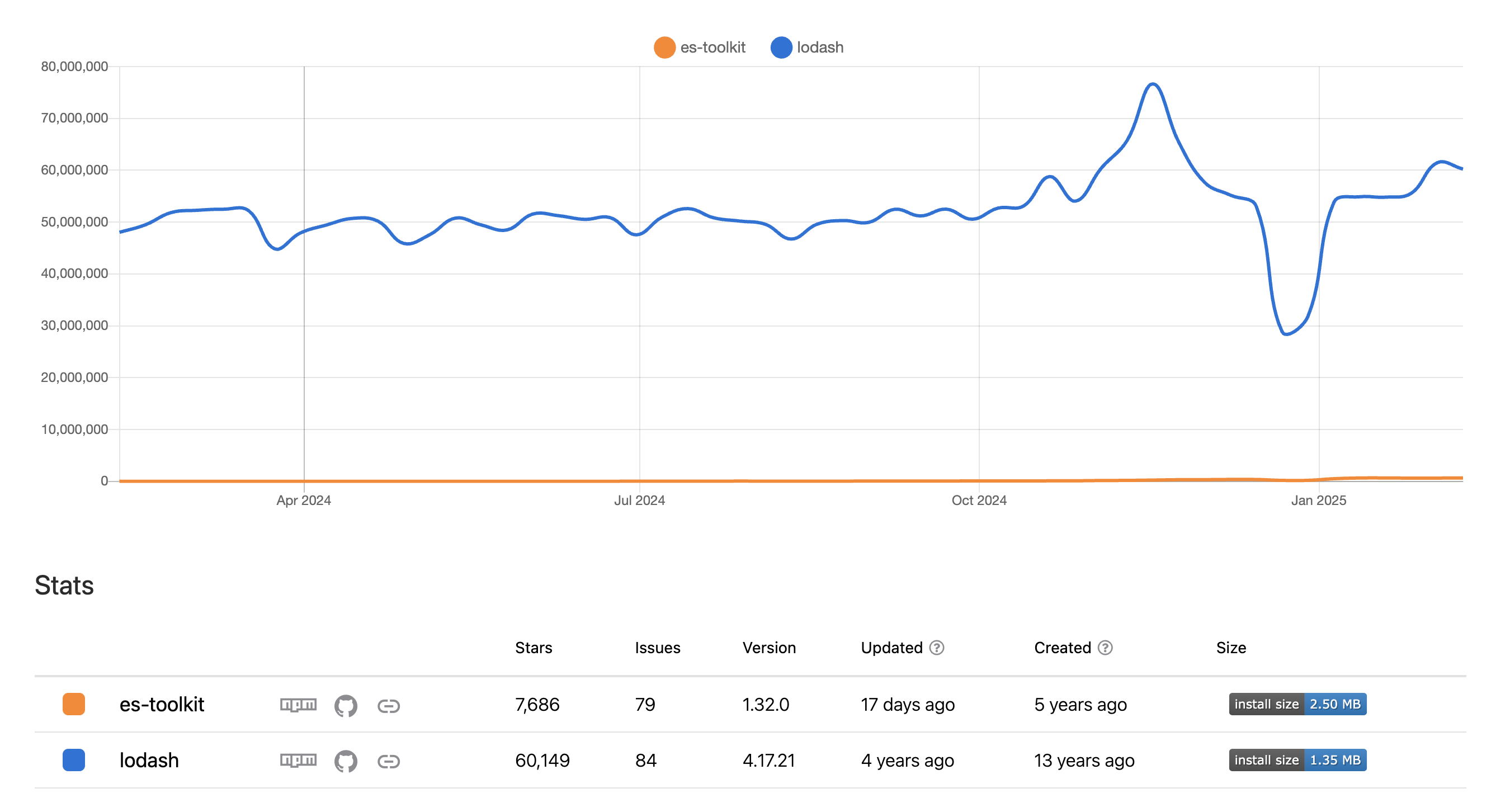Click lodash homepage link icon
This screenshot has height=812, width=1510.
(x=388, y=761)
